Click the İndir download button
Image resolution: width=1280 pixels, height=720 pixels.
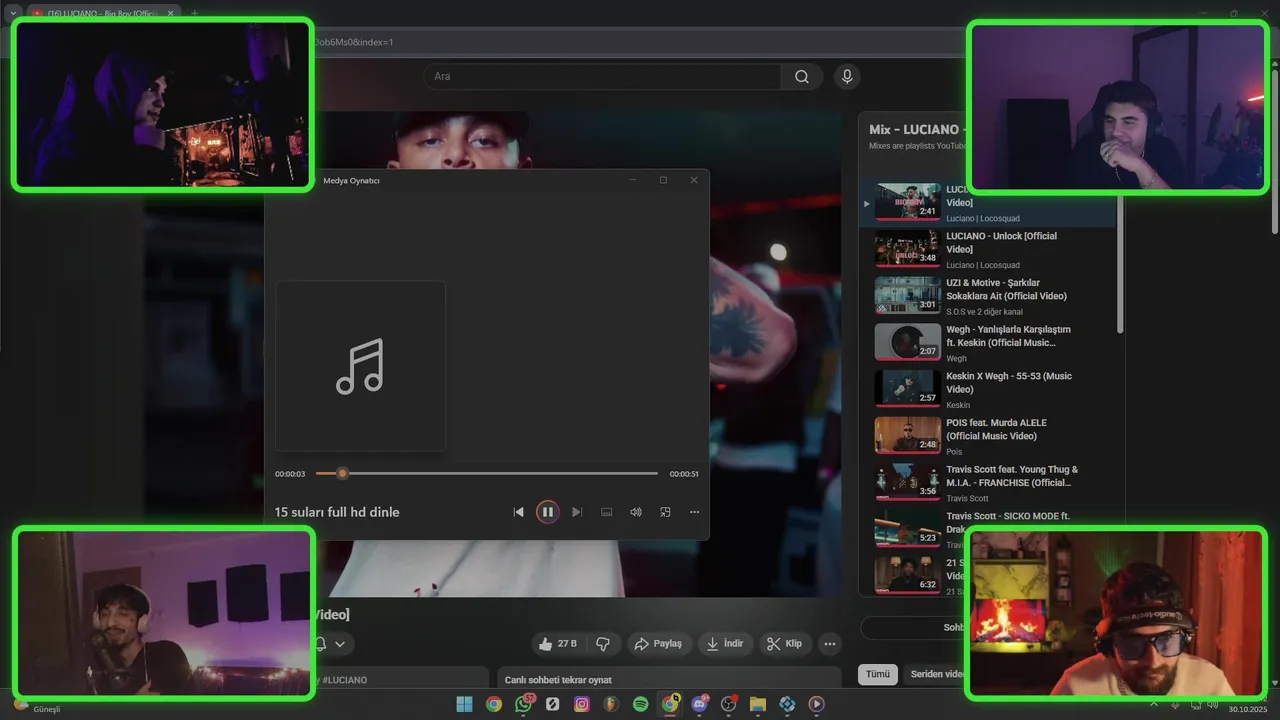[725, 644]
